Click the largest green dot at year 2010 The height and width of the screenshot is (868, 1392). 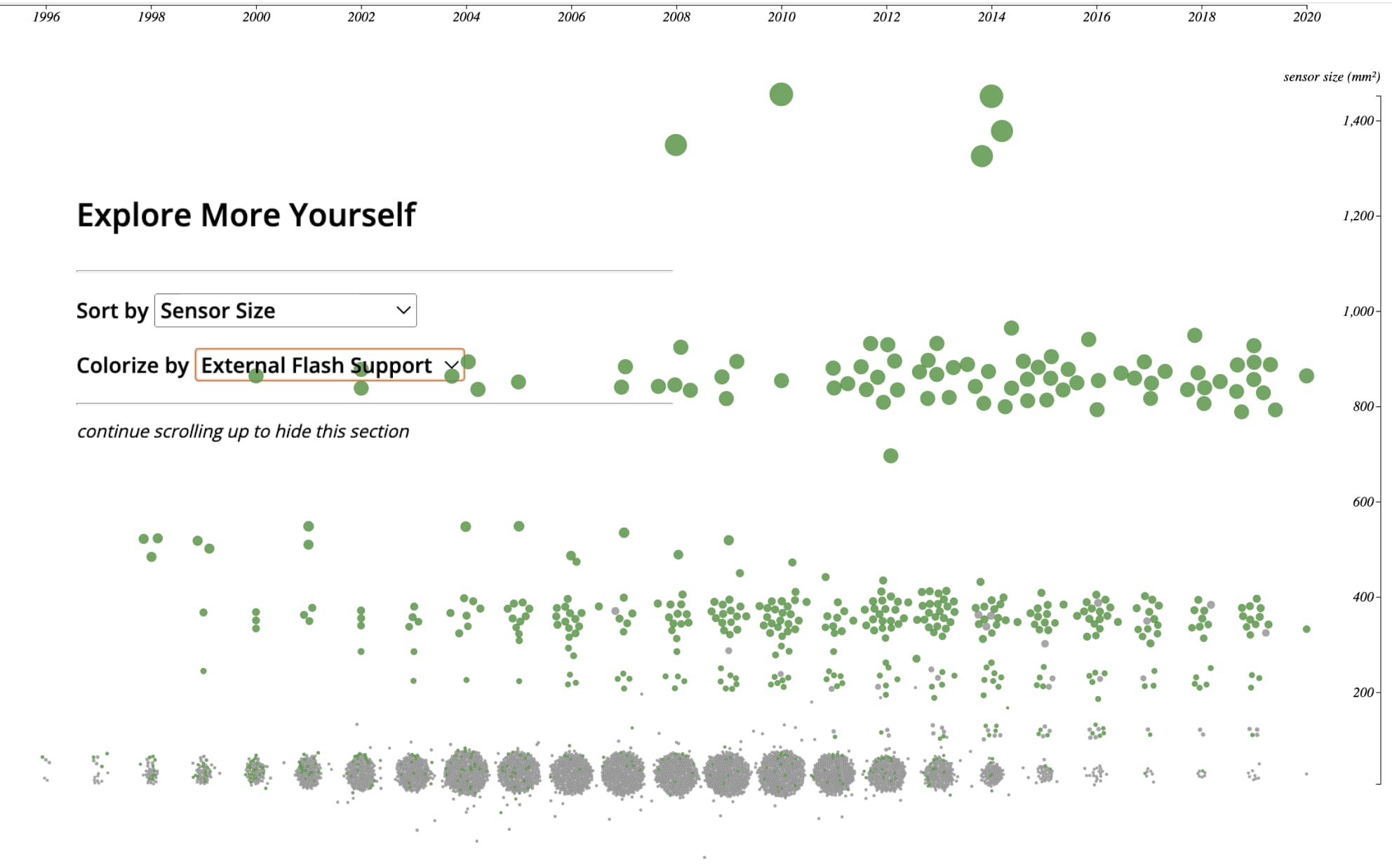(781, 94)
